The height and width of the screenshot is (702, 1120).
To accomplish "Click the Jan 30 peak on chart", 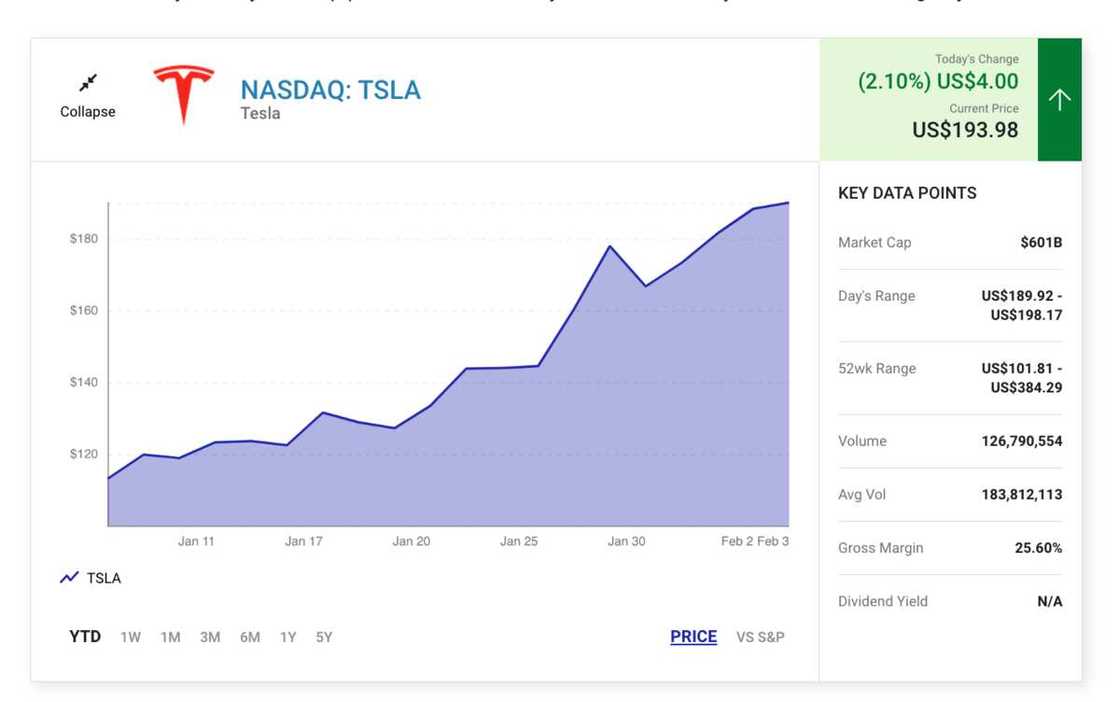I will (609, 246).
